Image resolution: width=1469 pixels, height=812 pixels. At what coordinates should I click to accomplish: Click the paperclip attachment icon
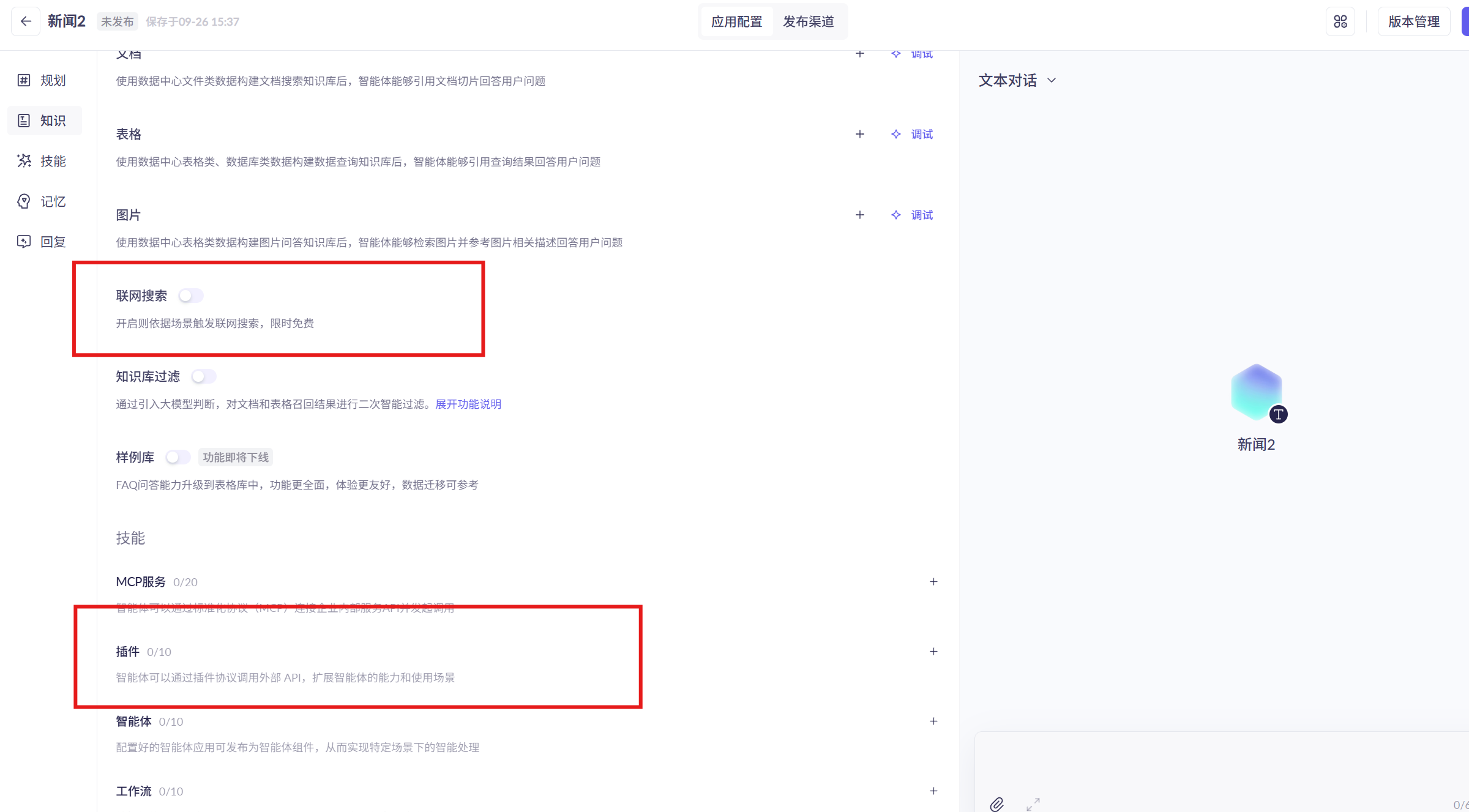996,803
